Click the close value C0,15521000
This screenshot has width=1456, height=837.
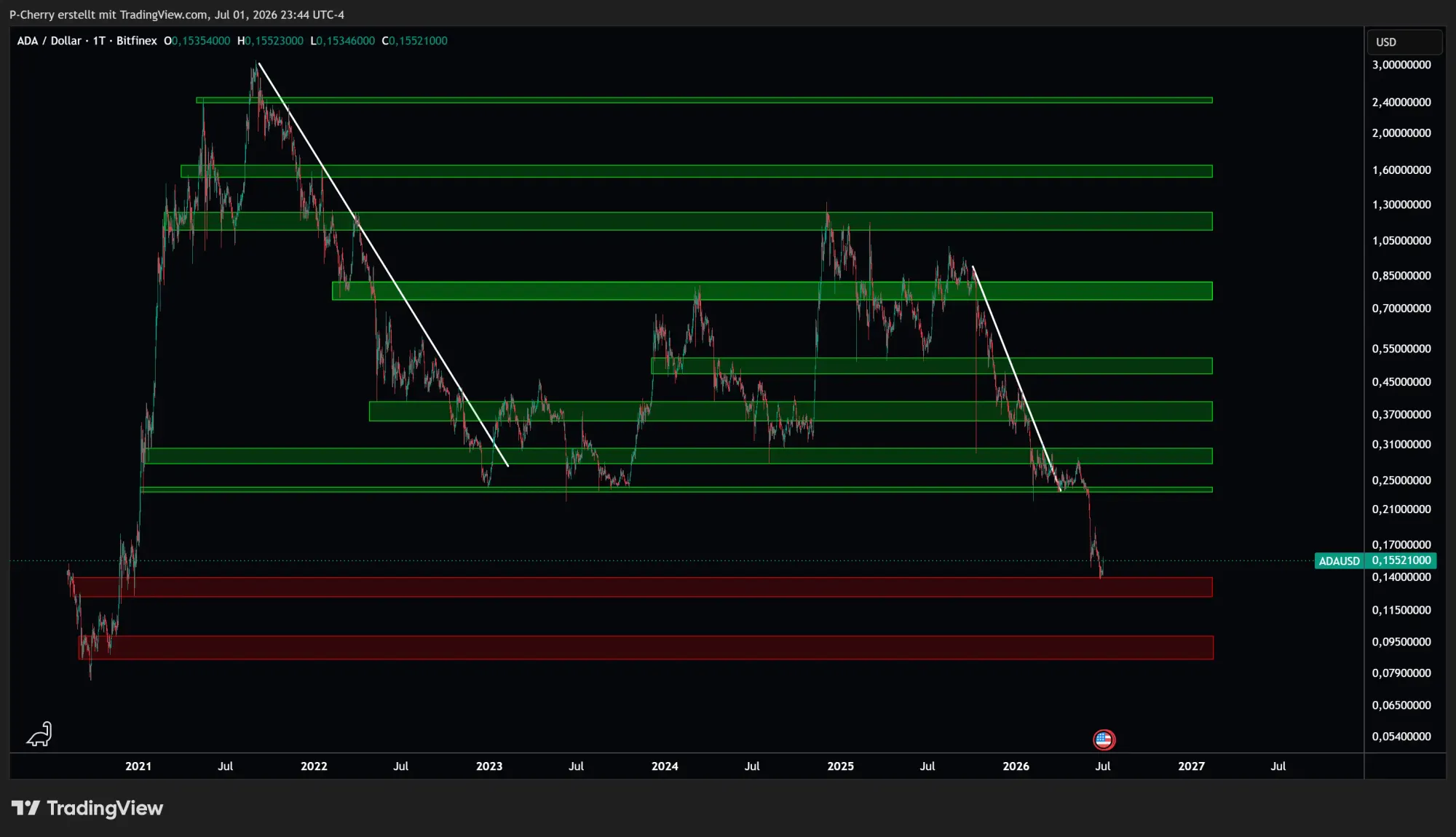pyautogui.click(x=415, y=41)
